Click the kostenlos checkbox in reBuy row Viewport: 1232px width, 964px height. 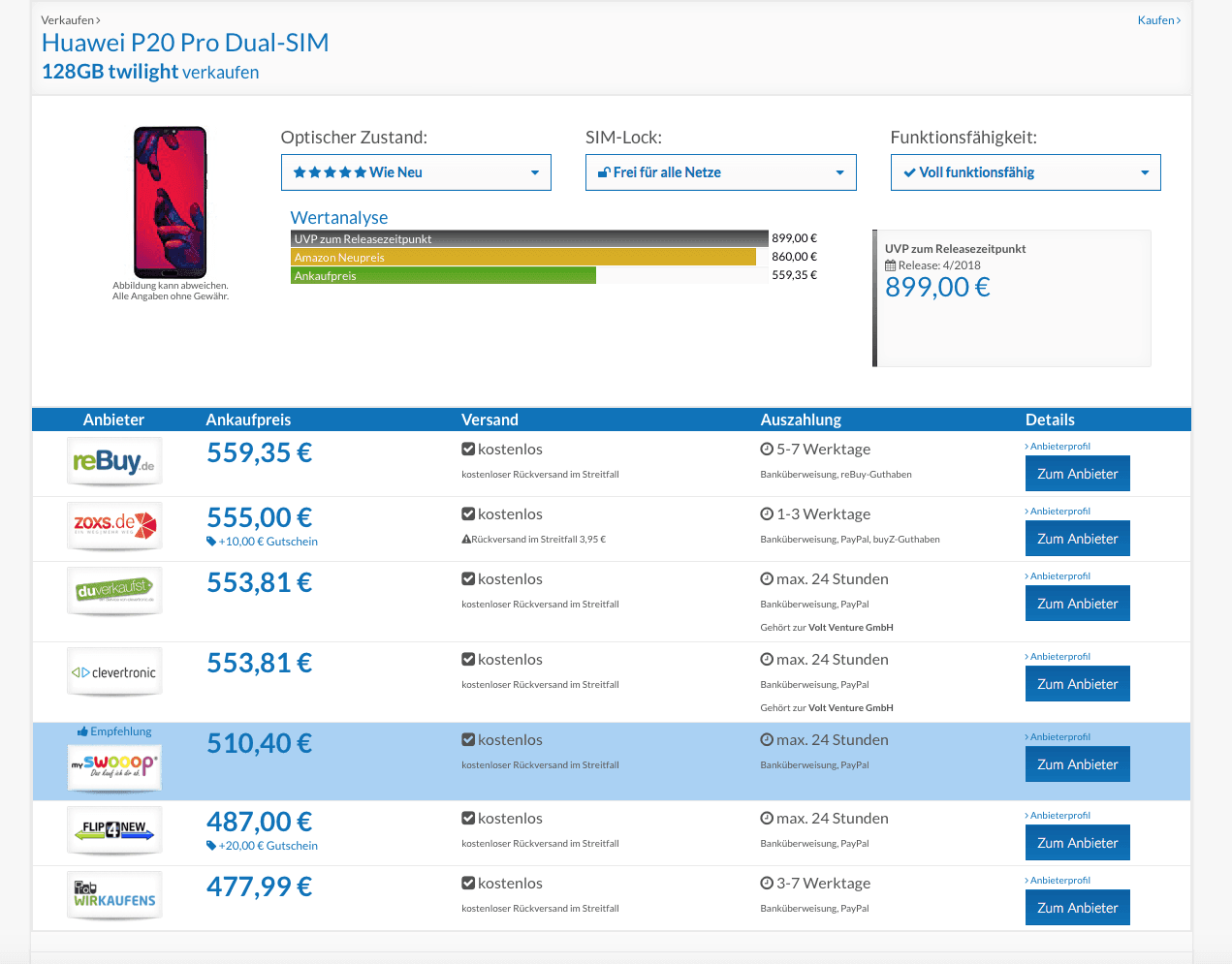468,450
